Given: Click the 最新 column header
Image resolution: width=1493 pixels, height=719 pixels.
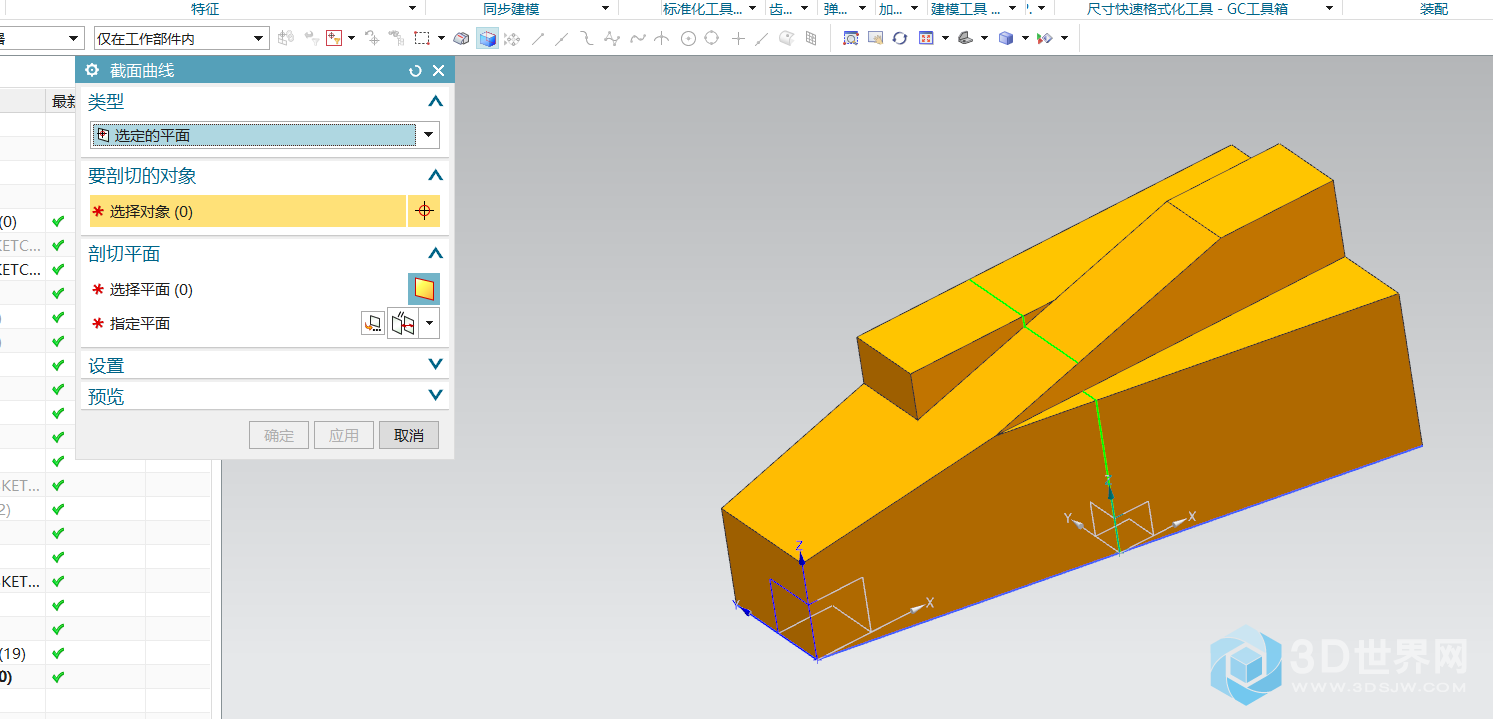Looking at the screenshot, I should point(63,101).
